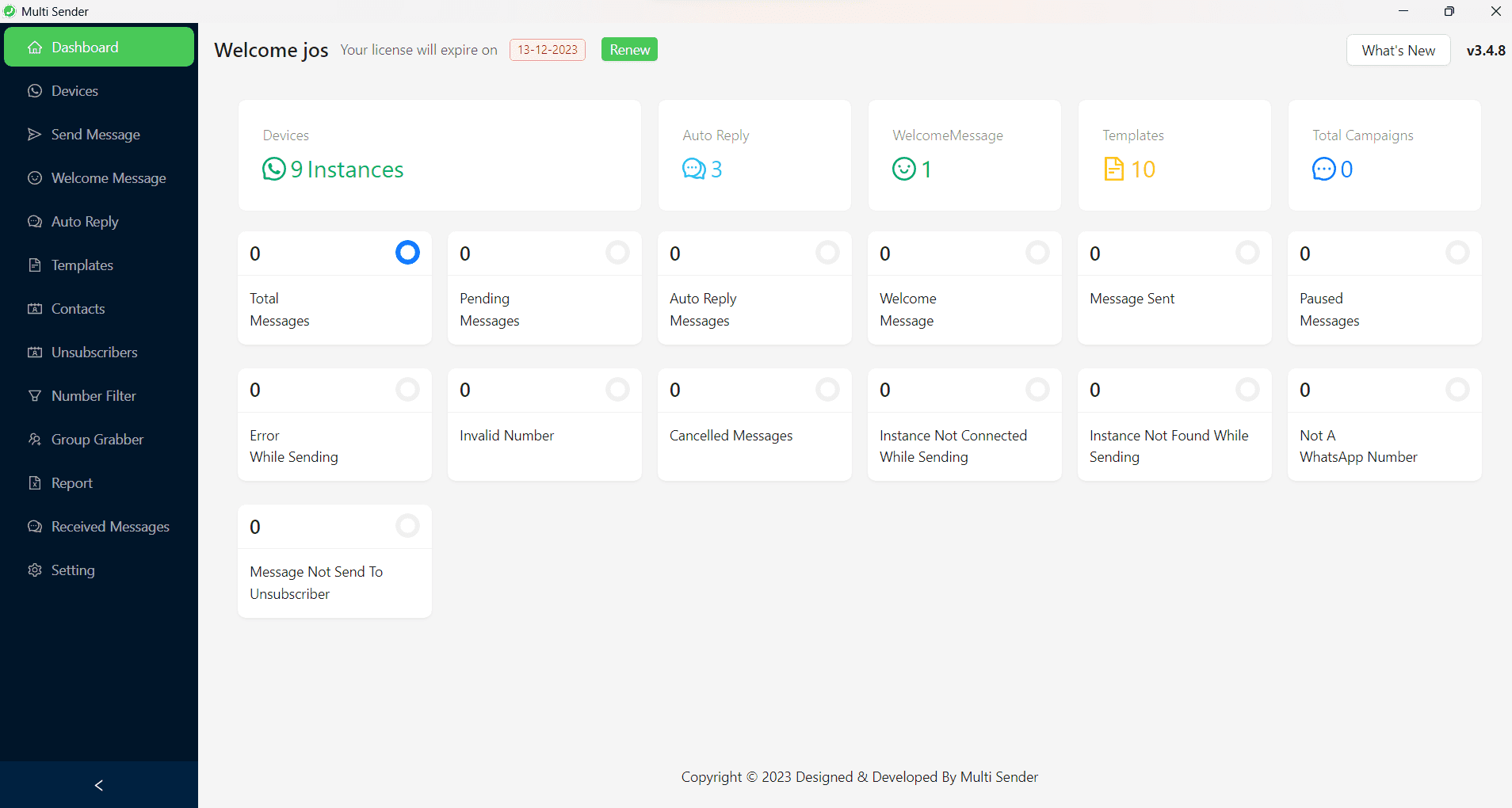The height and width of the screenshot is (808, 1512).
Task: Click the license expiry date field 13-12-2023
Action: pyautogui.click(x=547, y=49)
